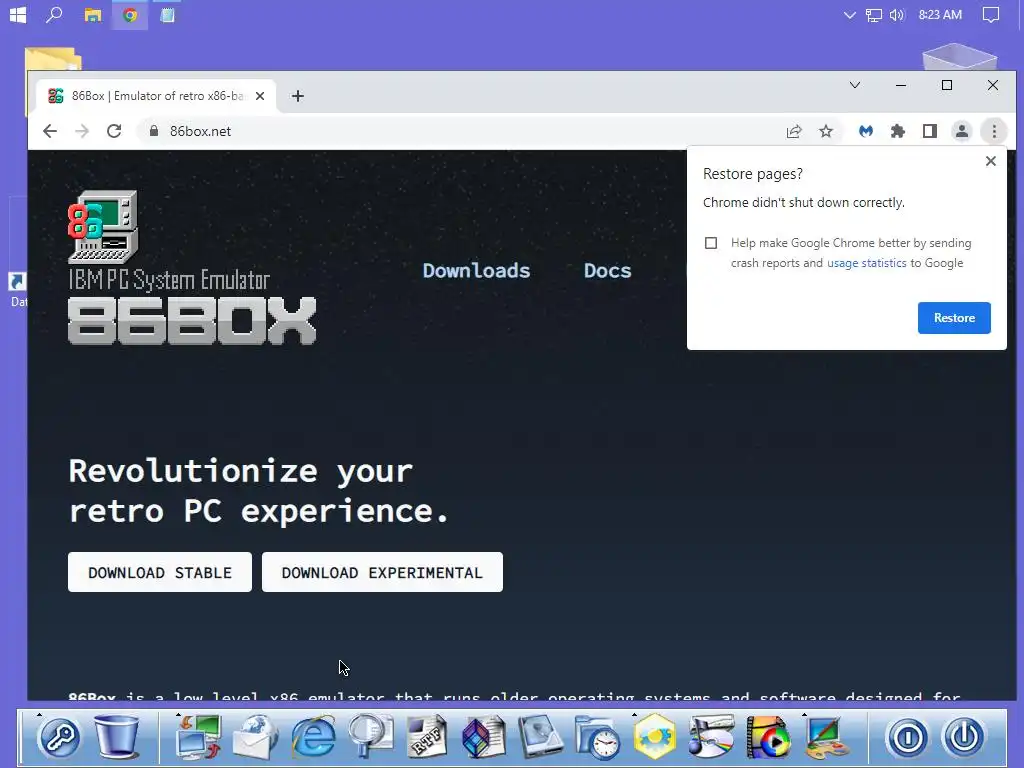Open the mail envelope dock icon
This screenshot has width=1024, height=768.
255,737
